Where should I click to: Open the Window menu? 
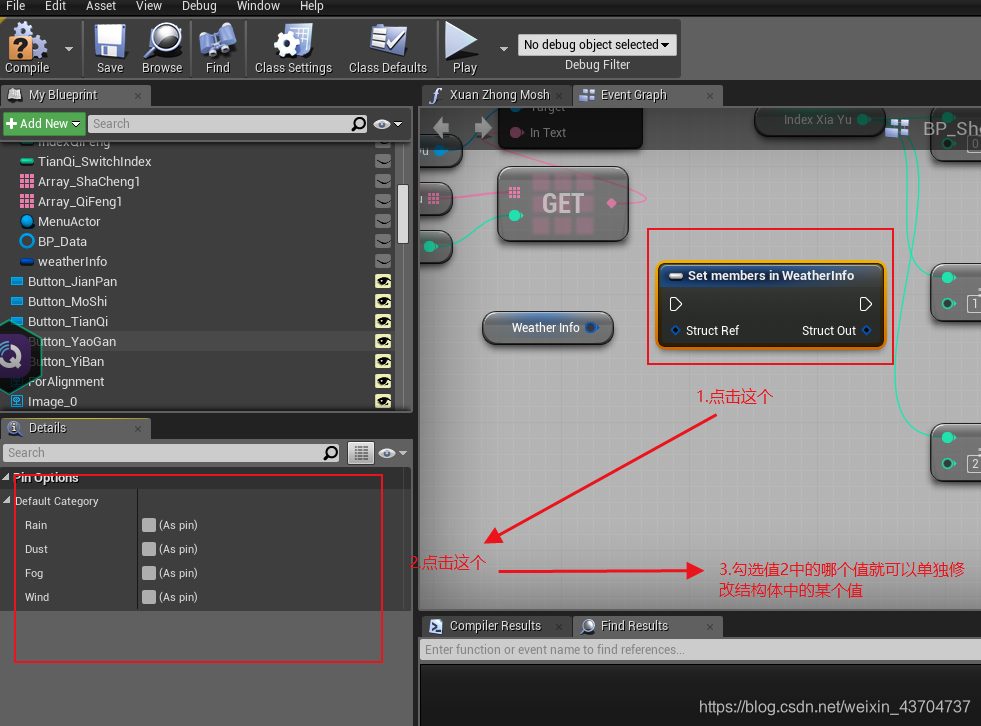click(258, 6)
